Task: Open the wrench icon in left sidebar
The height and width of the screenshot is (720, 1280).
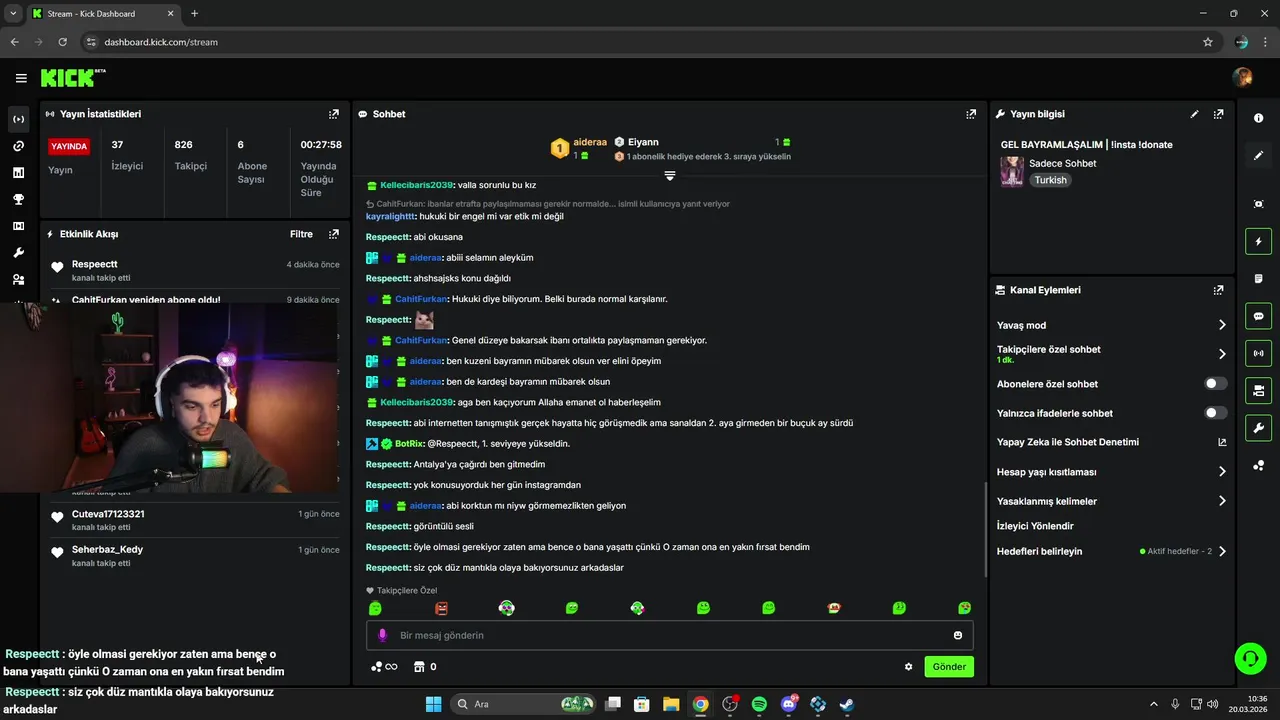Action: click(x=18, y=253)
